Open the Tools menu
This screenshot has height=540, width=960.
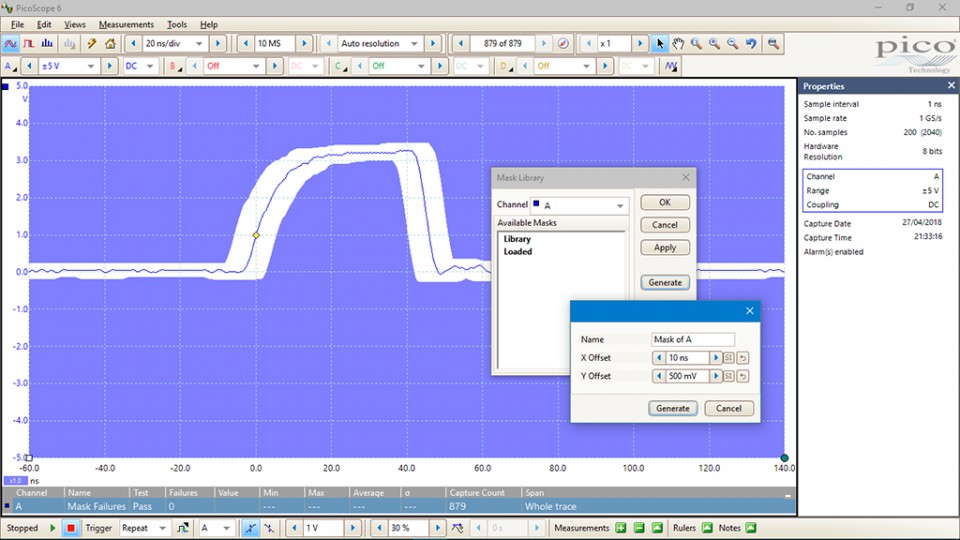point(177,24)
